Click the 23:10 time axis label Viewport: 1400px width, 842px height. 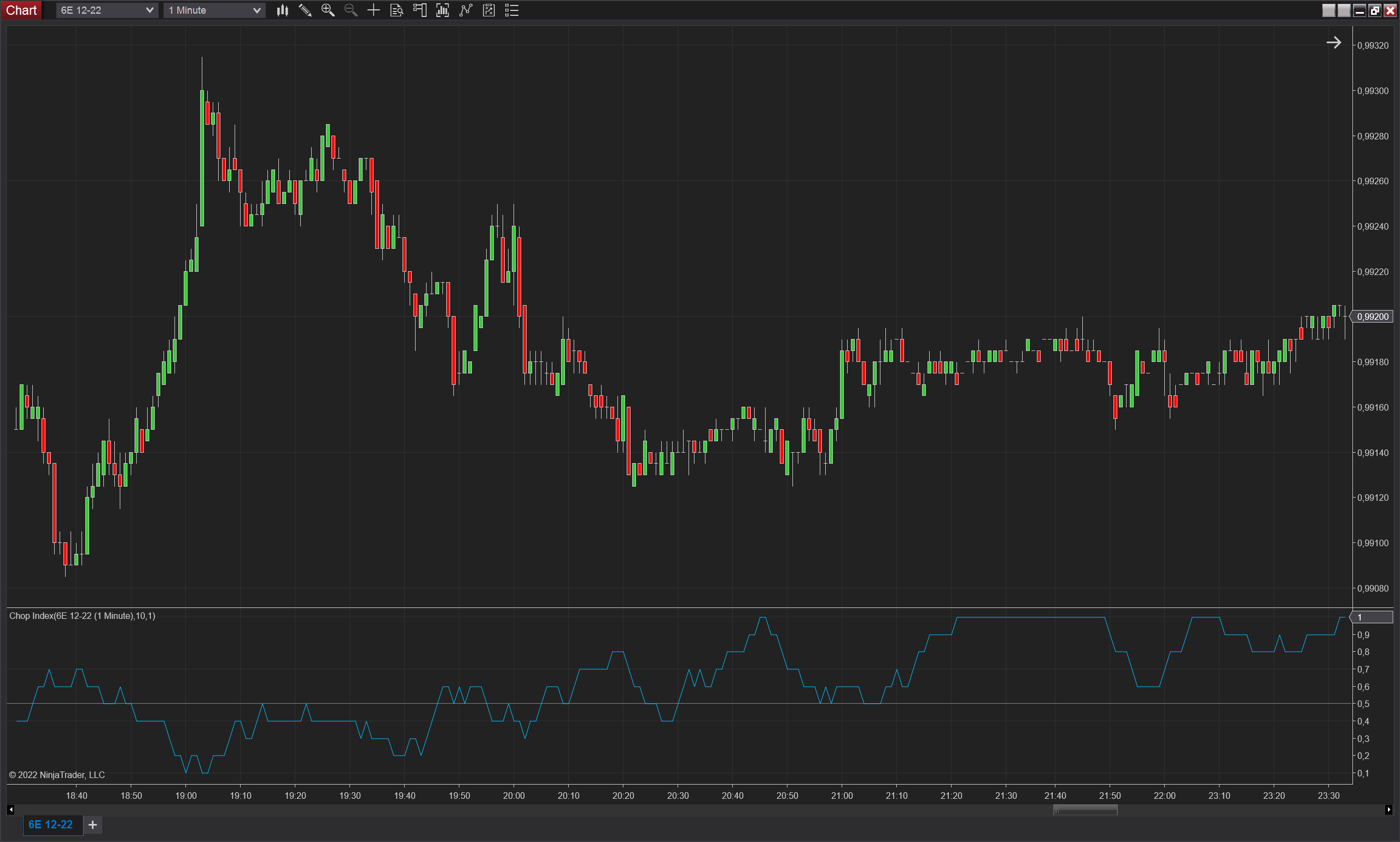click(1219, 796)
